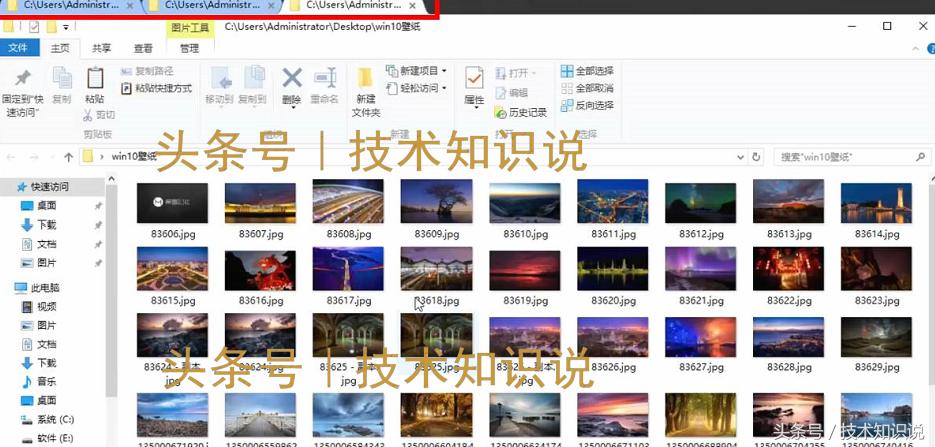The height and width of the screenshot is (447, 935).
Task: Open the File (文件) menu tab
Action: pyautogui.click(x=18, y=48)
